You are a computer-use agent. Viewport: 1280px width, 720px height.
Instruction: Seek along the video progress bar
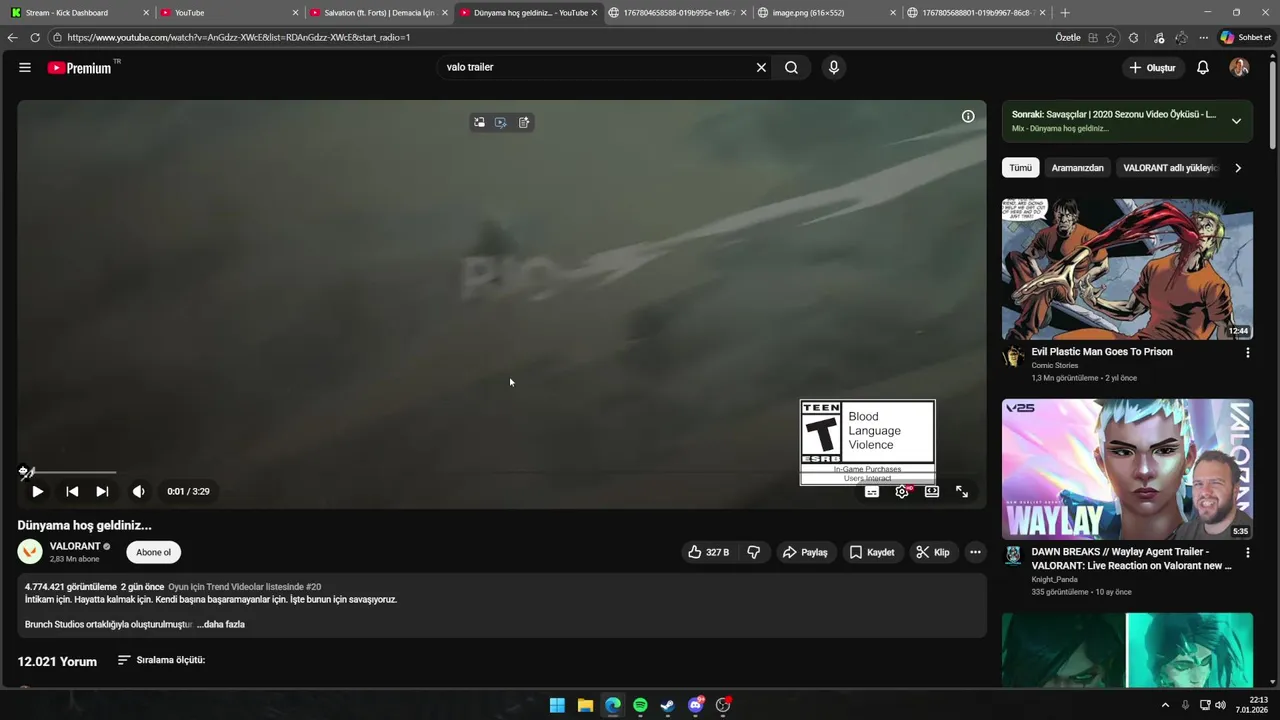pyautogui.click(x=500, y=472)
